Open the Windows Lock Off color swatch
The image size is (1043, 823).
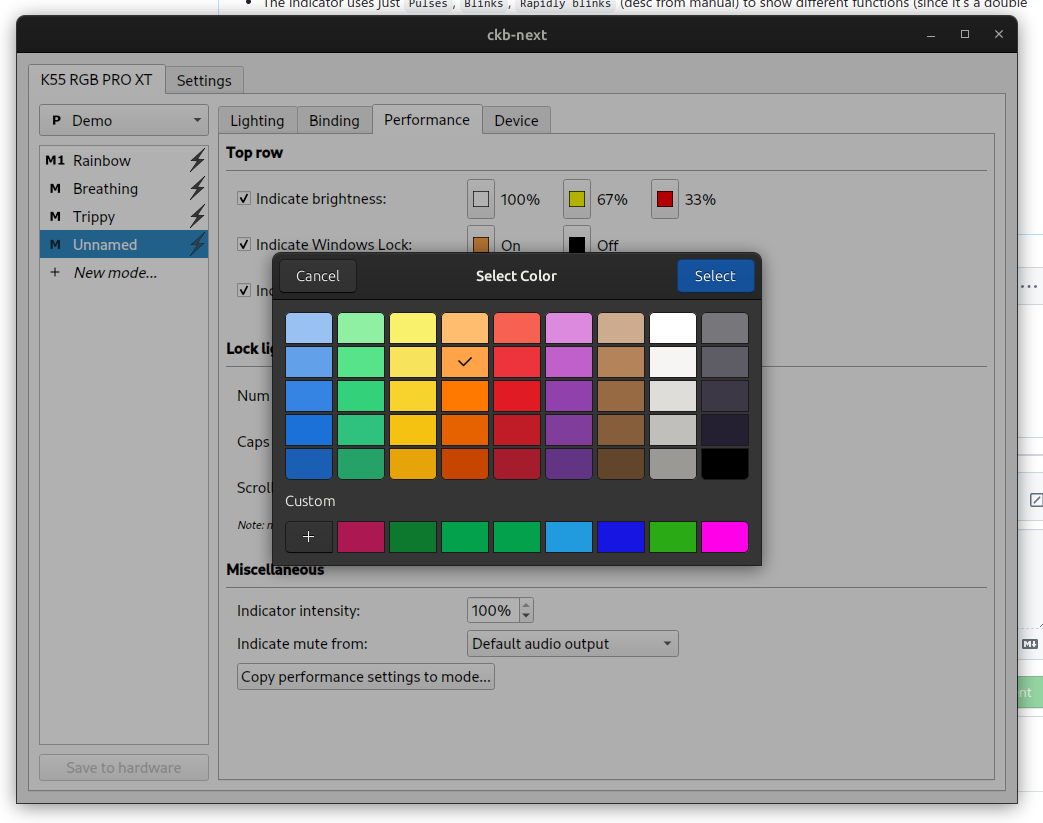(577, 242)
